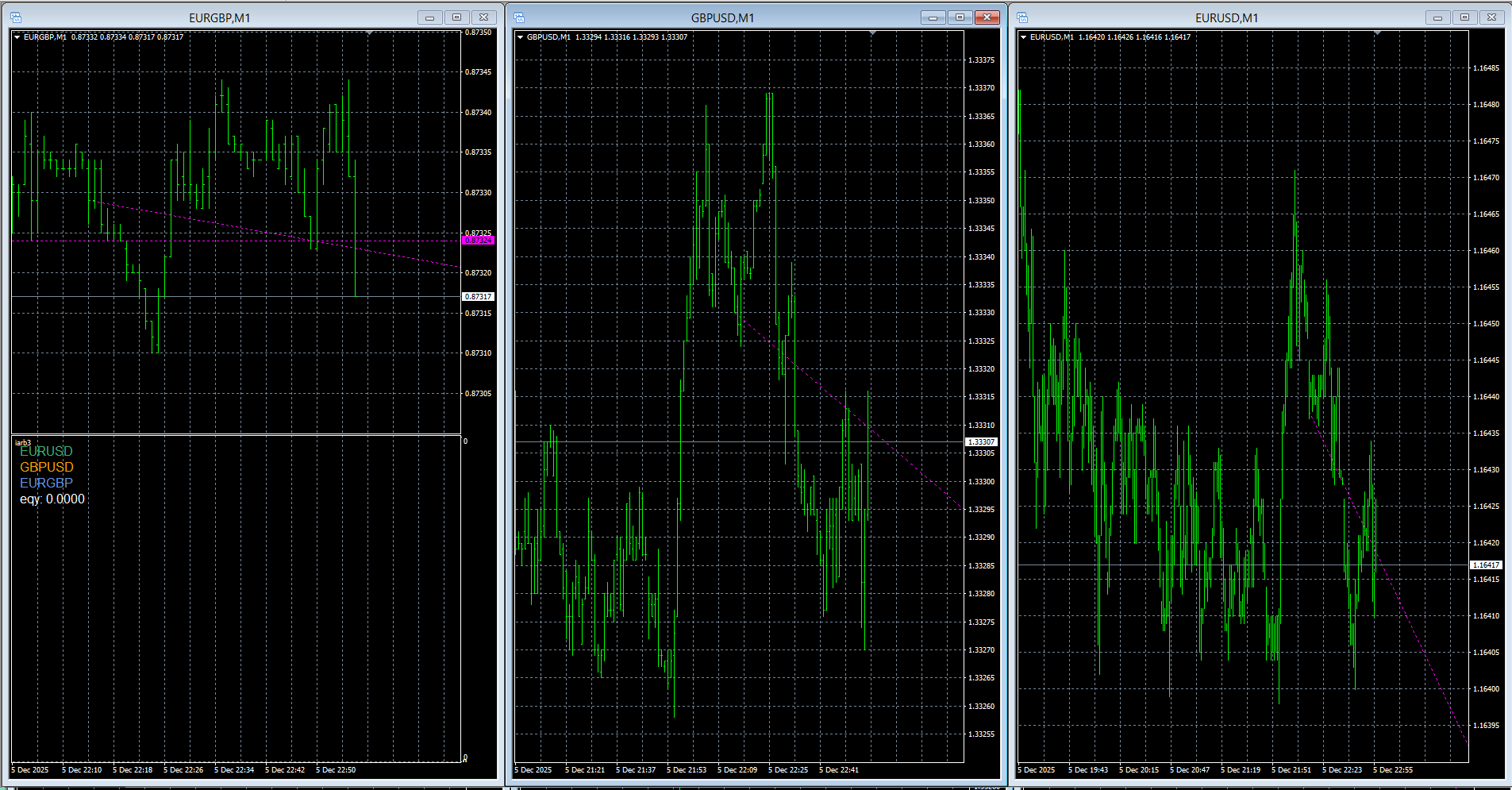Open the dropdown arrow beside EURGBP,M1 quote header
This screenshot has width=1512, height=790.
pos(17,37)
